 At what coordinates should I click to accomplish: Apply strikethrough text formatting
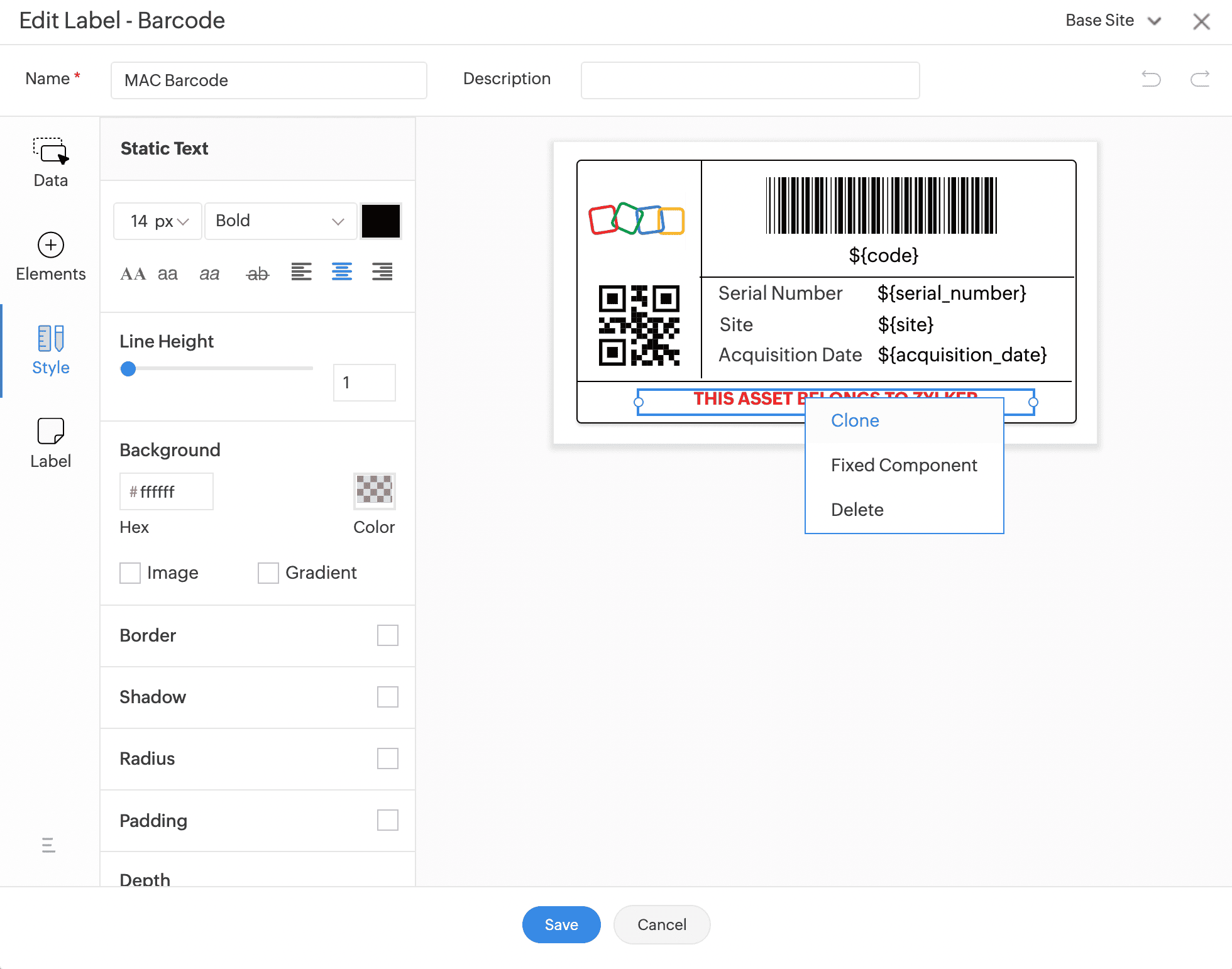point(257,274)
